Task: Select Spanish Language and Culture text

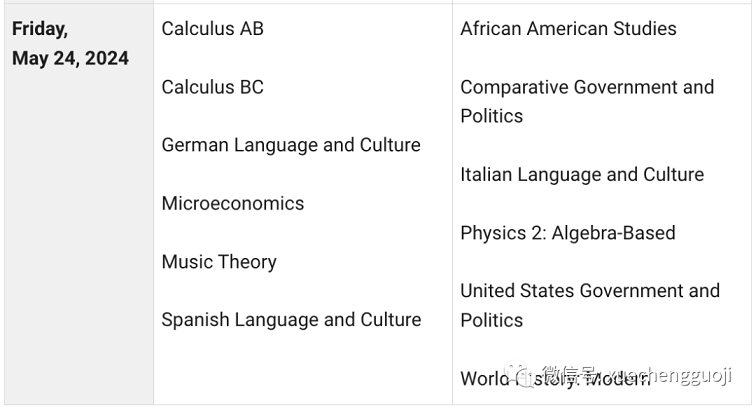Action: tap(291, 319)
